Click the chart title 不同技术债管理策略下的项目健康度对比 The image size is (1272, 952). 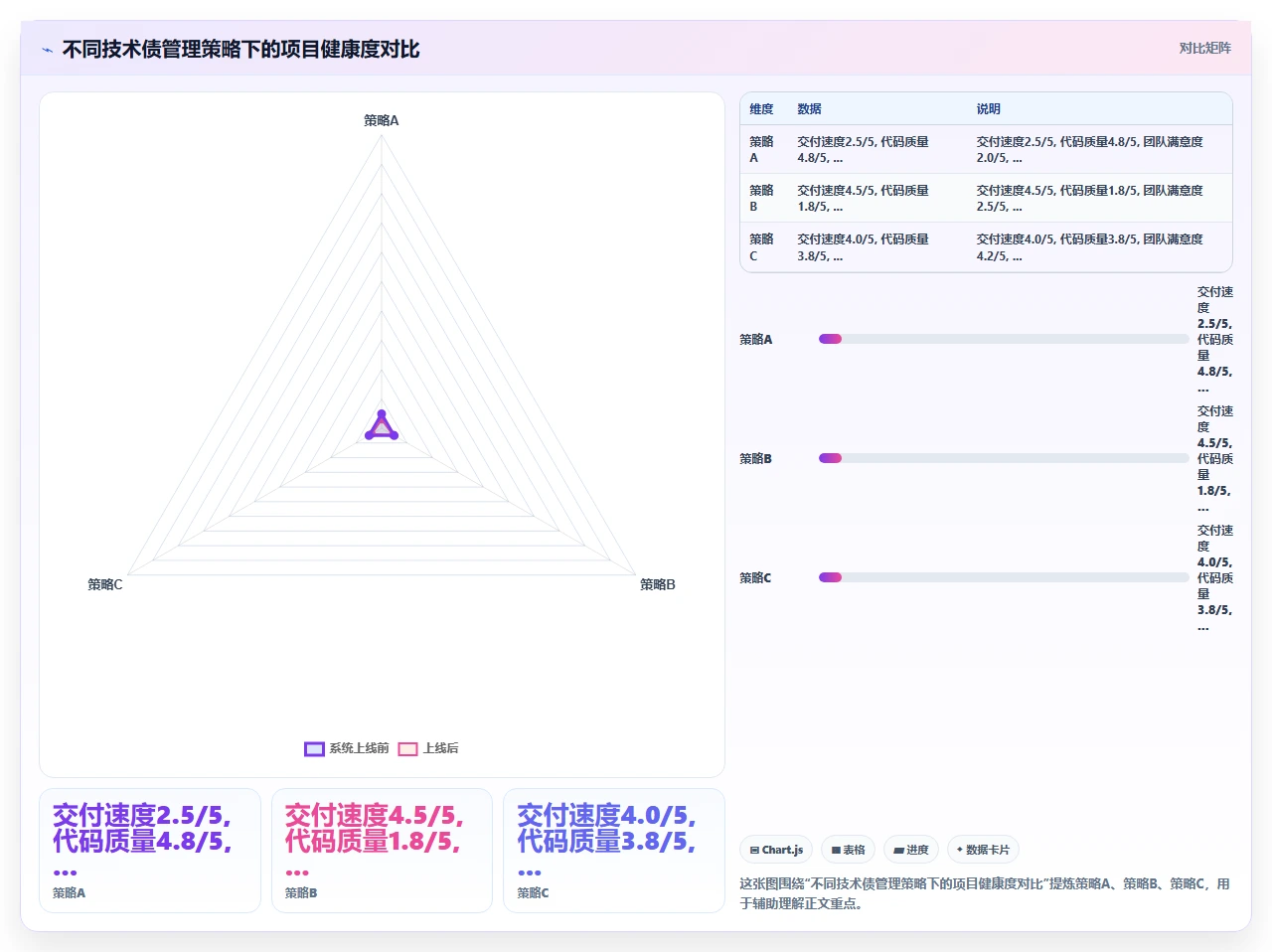pos(241,50)
